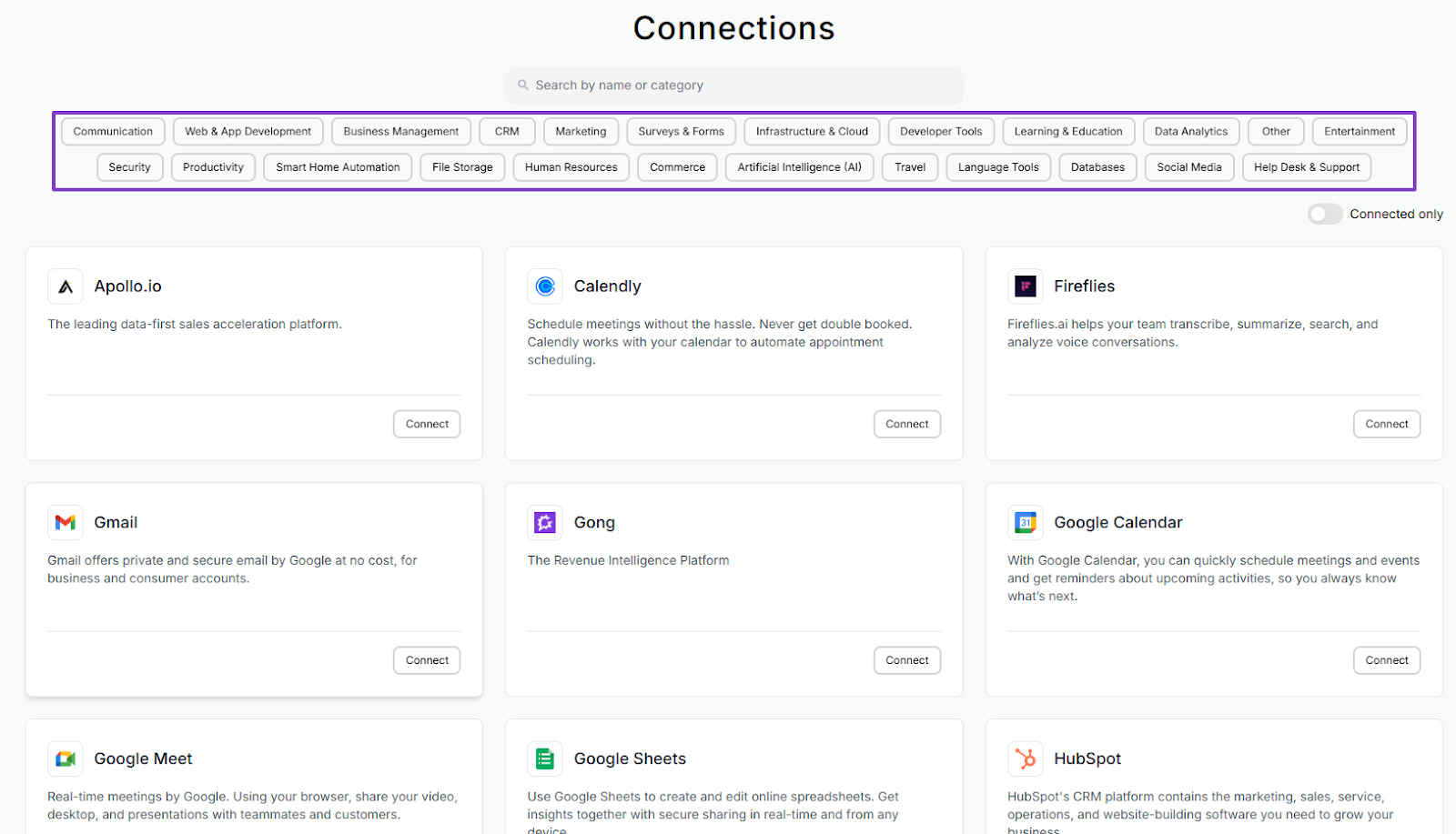This screenshot has width=1456, height=834.
Task: Click the Google Sheets logo icon
Action: tap(545, 759)
